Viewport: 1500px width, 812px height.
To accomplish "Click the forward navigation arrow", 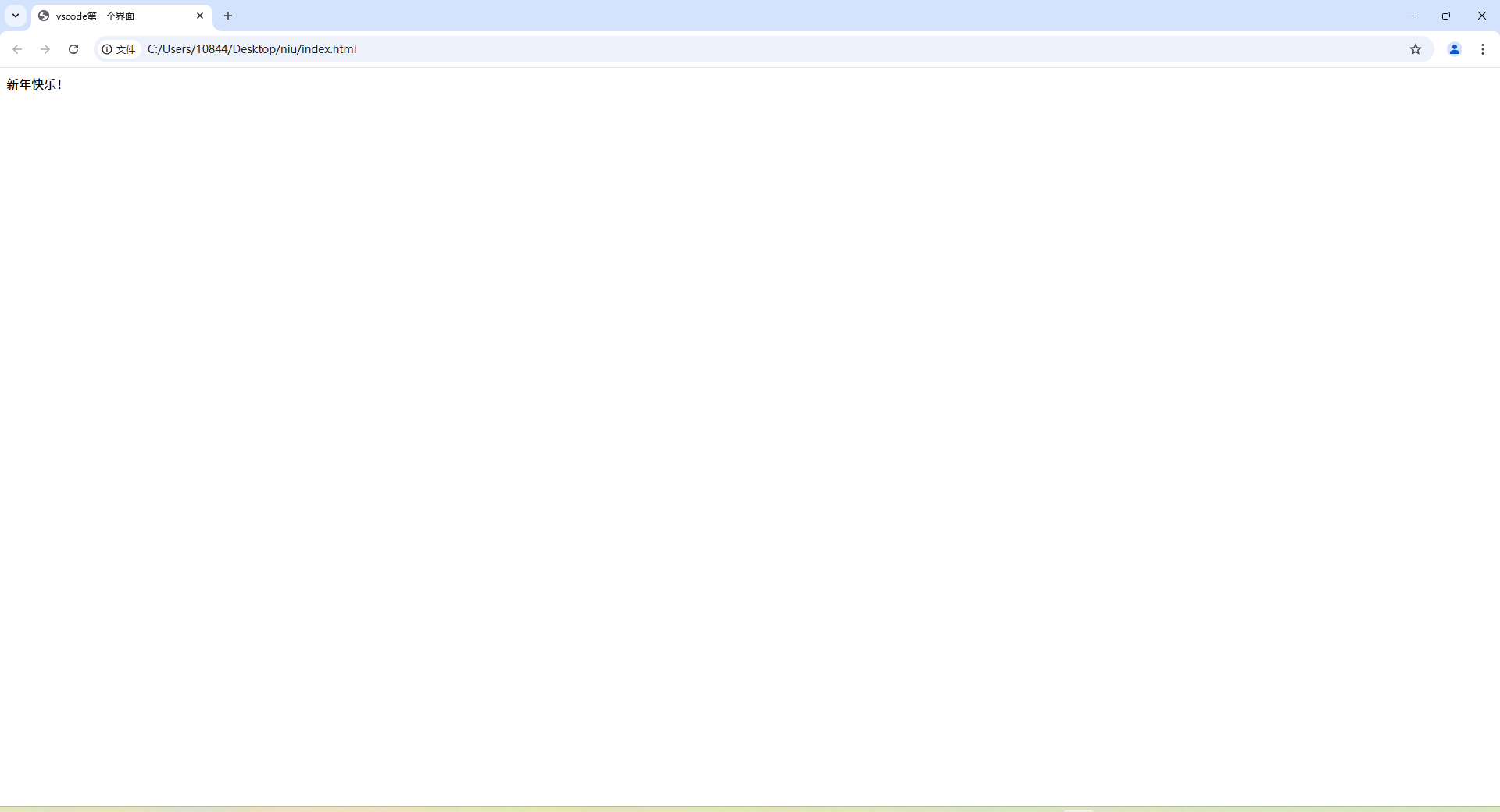I will click(x=45, y=48).
